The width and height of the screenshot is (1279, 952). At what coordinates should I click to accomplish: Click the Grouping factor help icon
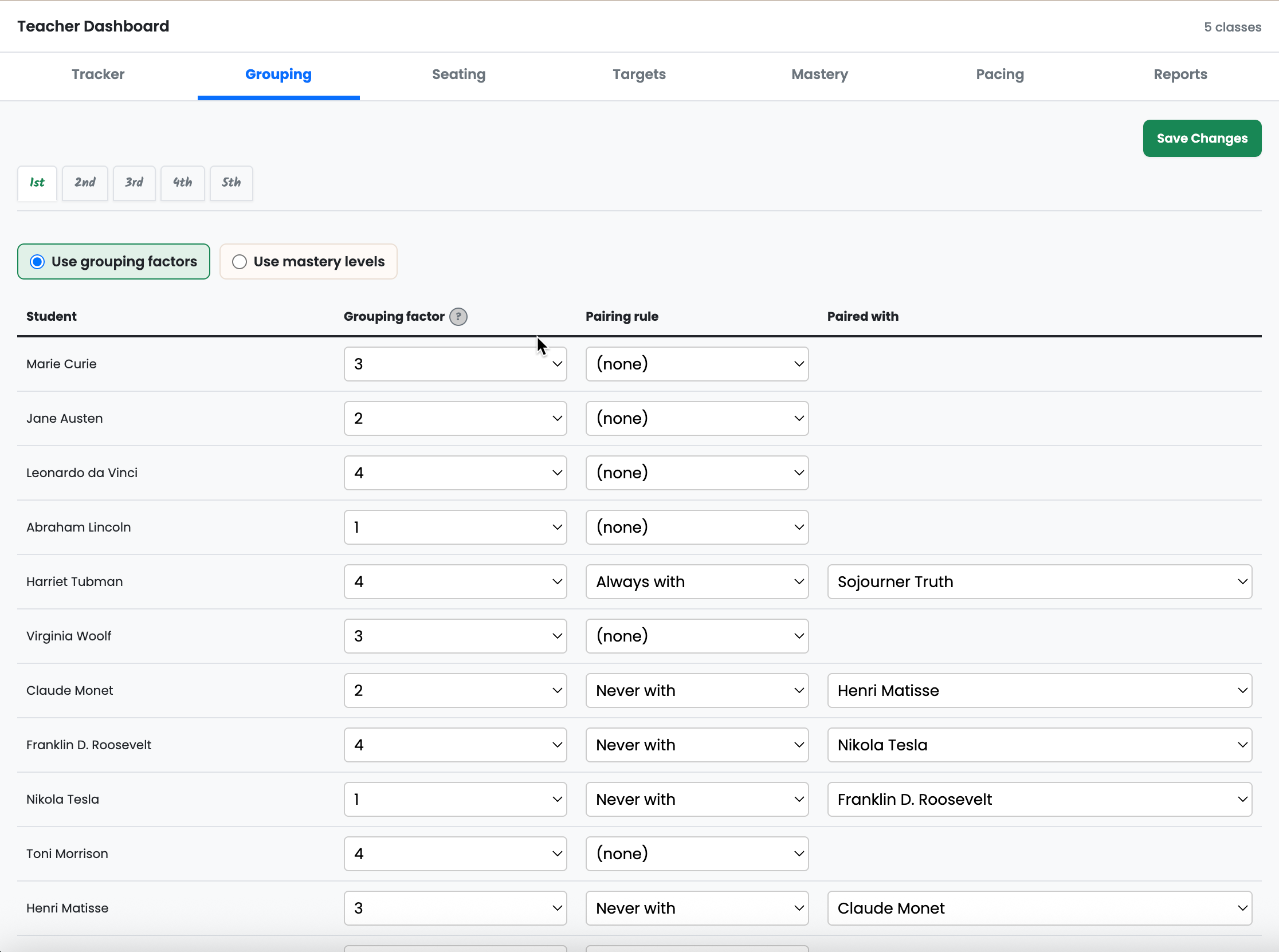point(458,316)
